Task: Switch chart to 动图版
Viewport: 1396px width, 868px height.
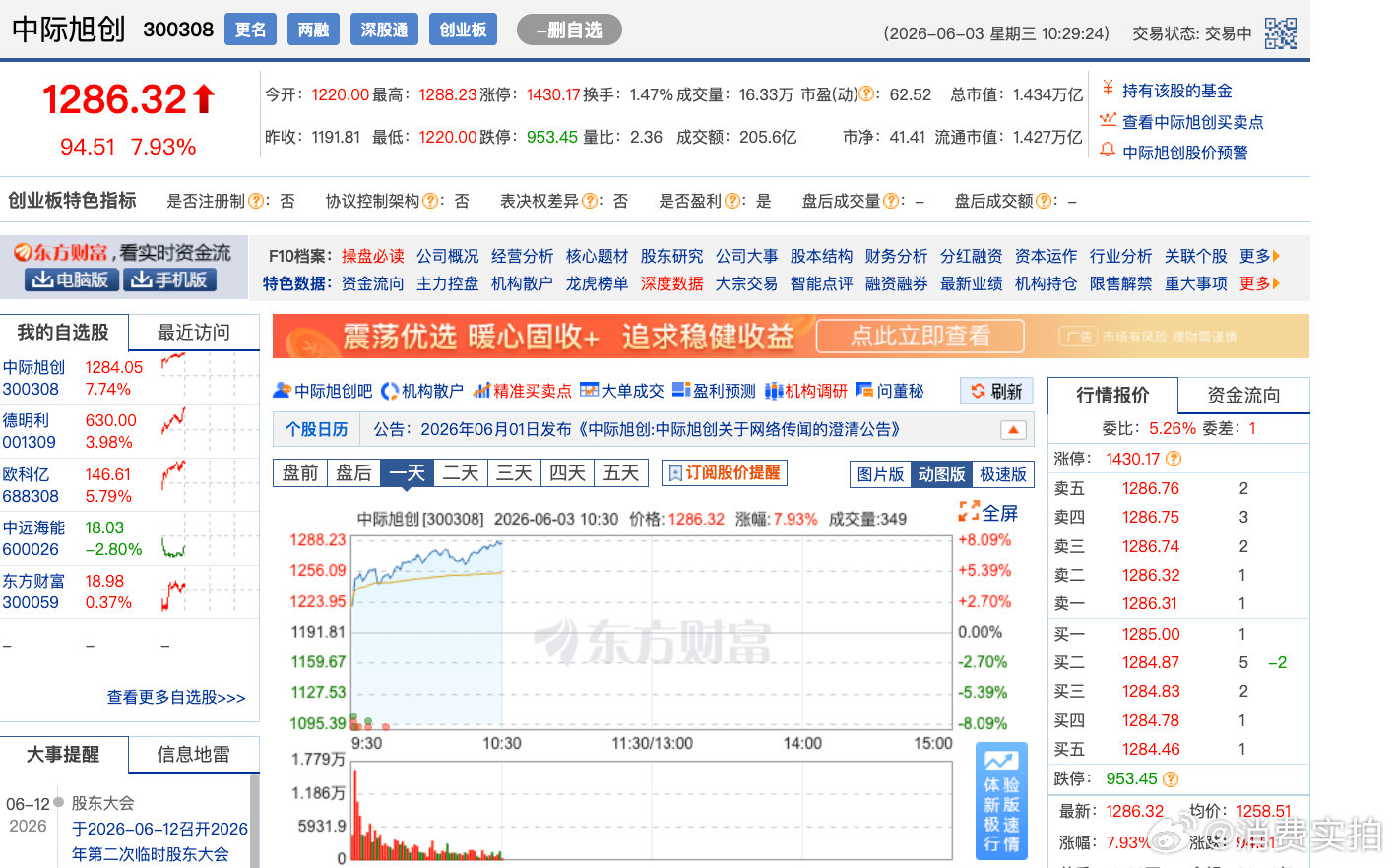Action: point(941,474)
